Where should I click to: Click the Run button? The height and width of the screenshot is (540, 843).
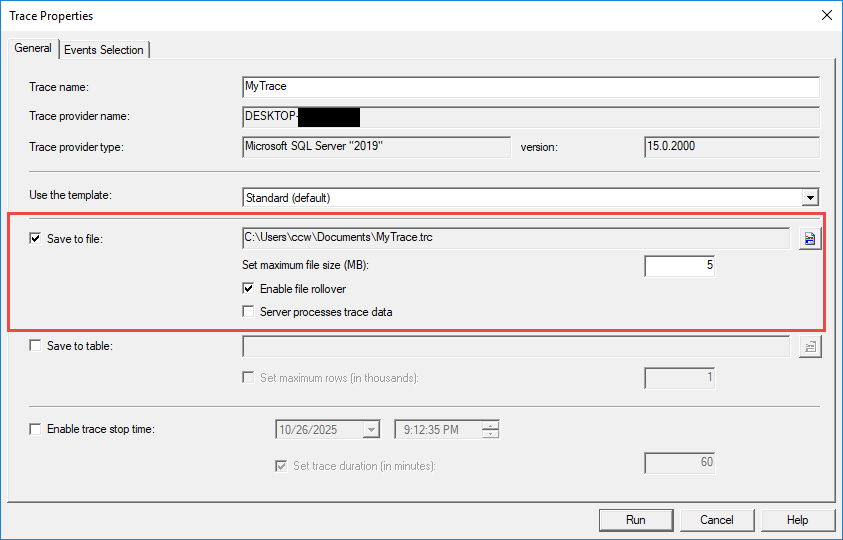[636, 520]
